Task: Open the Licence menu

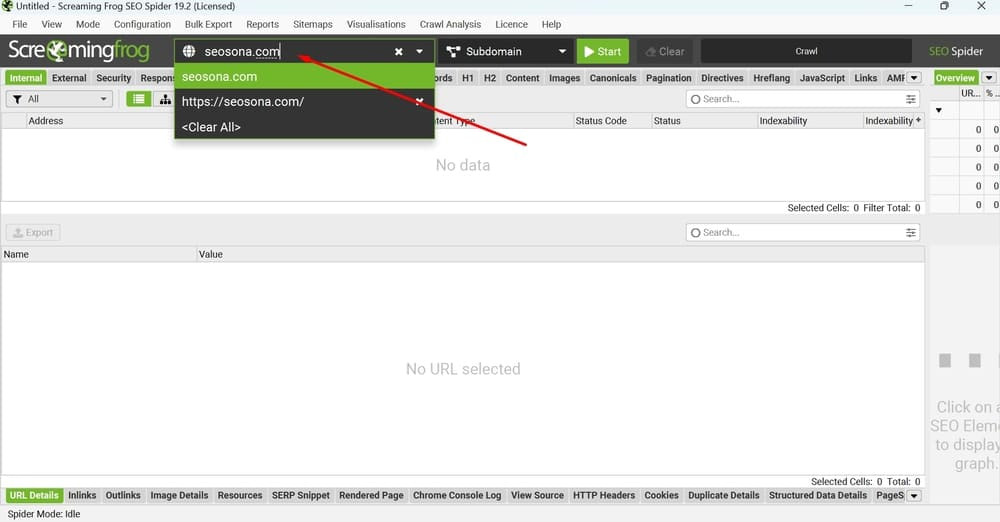Action: click(511, 24)
